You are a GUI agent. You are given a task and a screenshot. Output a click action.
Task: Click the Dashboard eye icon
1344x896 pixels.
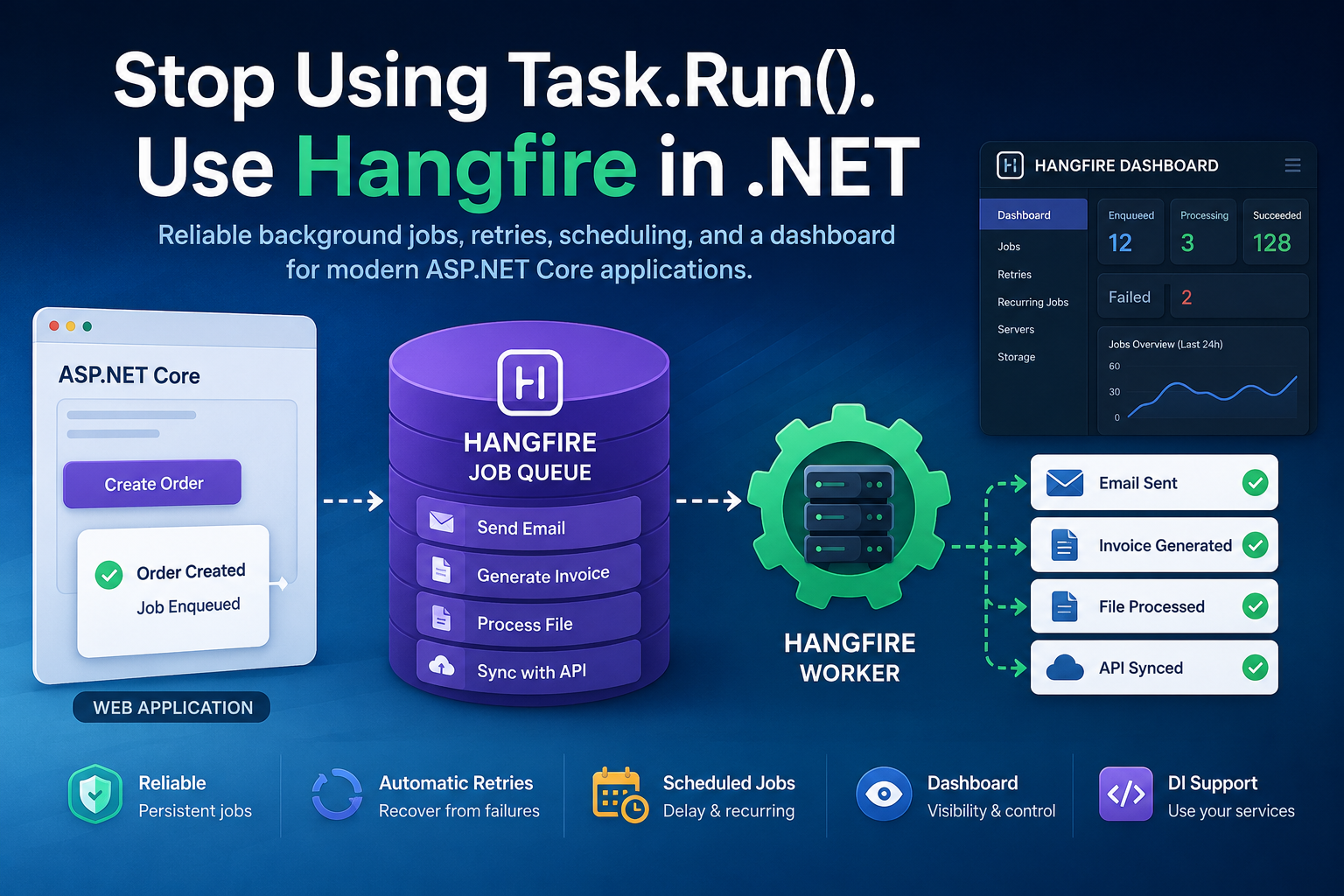click(884, 794)
